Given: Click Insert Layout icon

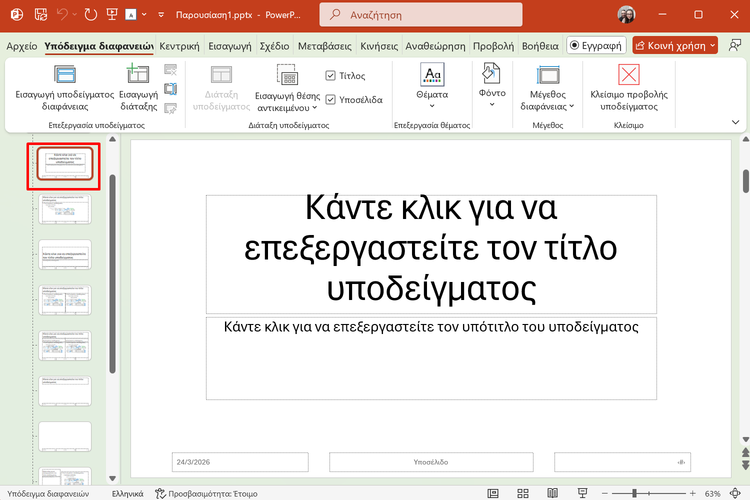Looking at the screenshot, I should pyautogui.click(x=138, y=74).
